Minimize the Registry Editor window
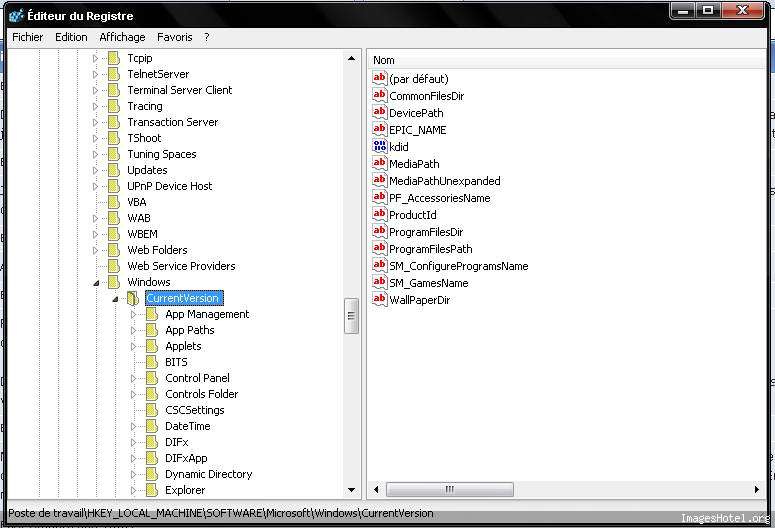775x528 pixels. click(x=683, y=10)
